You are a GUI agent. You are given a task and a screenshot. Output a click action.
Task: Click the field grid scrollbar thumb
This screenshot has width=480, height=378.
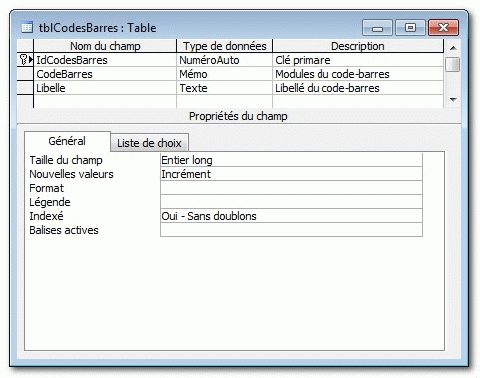453,64
